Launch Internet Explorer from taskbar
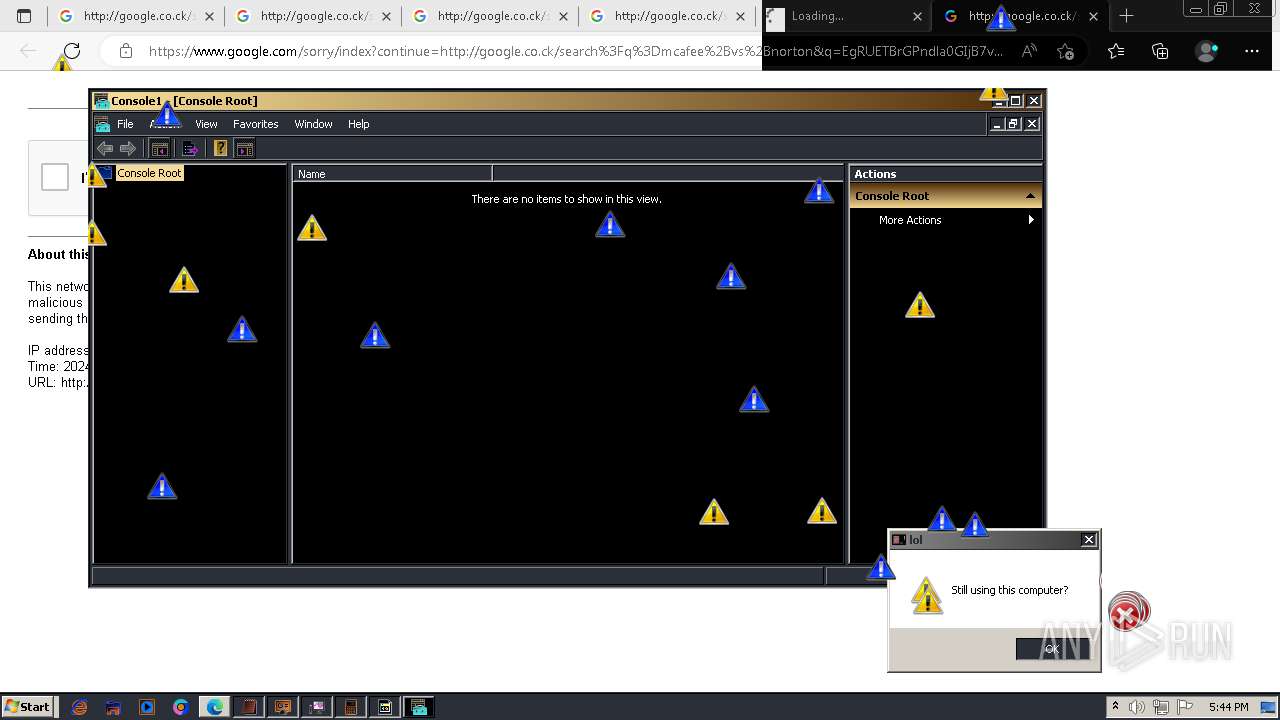This screenshot has width=1280, height=720. coord(79,707)
